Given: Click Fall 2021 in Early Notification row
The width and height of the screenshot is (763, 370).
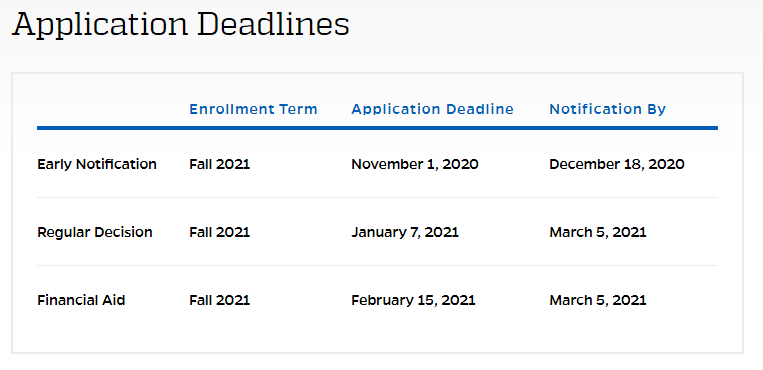Looking at the screenshot, I should coord(219,164).
